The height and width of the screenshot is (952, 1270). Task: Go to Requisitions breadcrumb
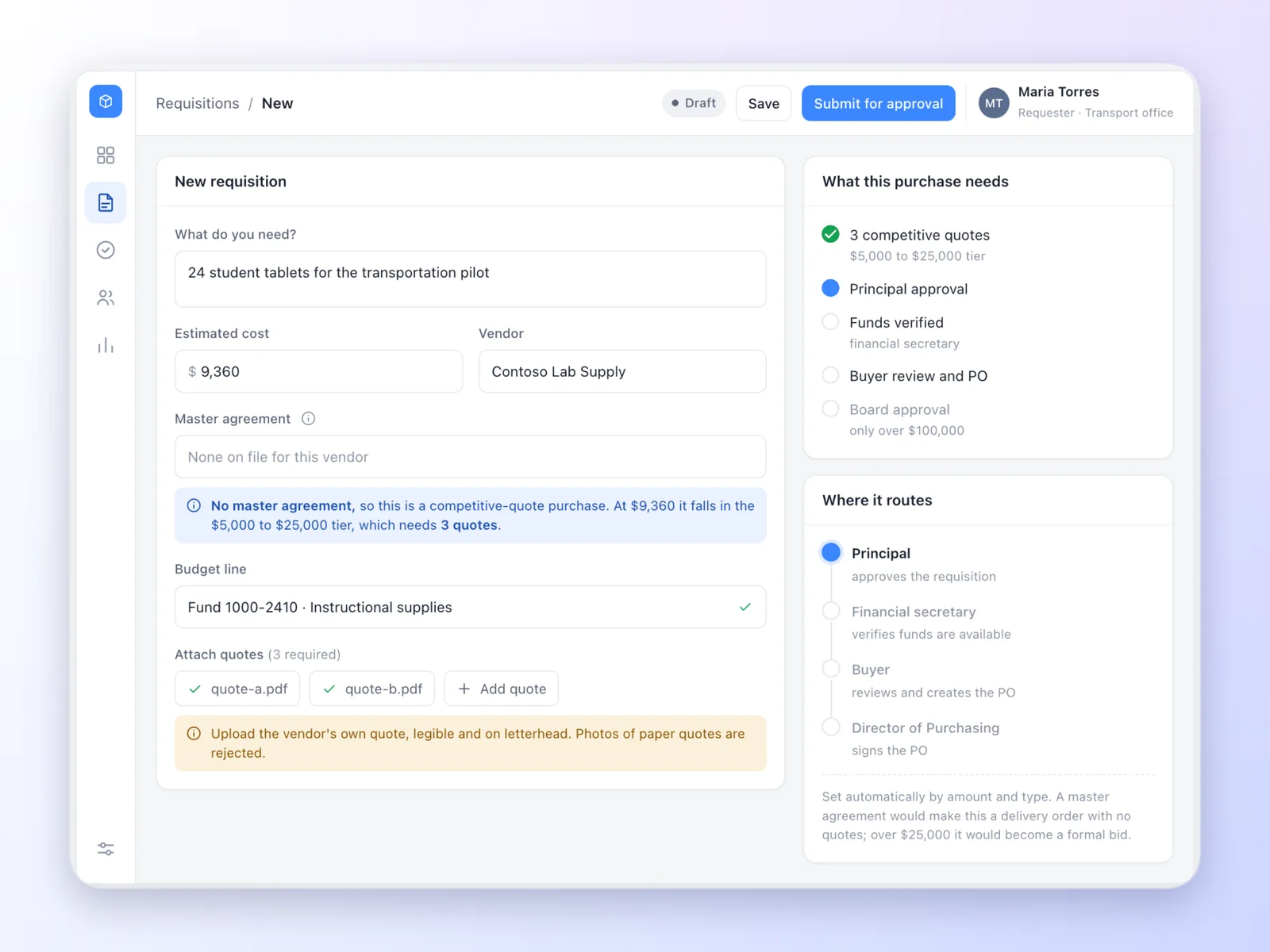(198, 103)
